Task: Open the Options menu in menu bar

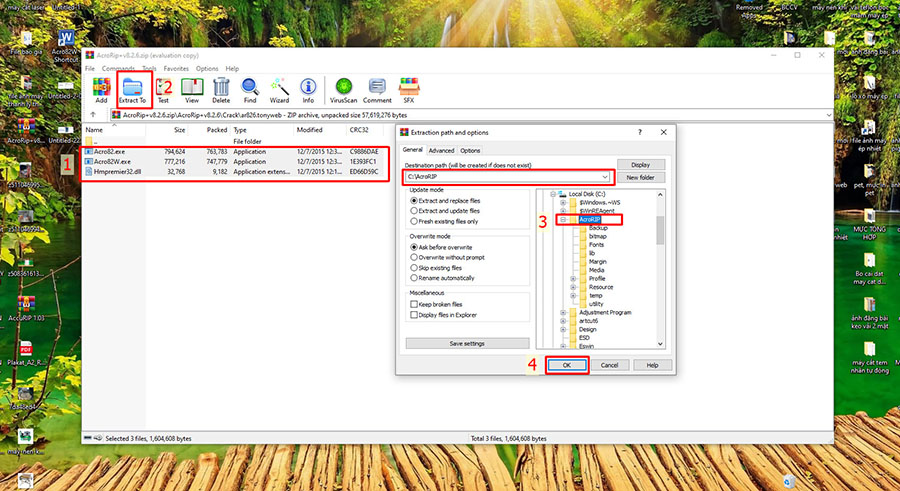Action: pos(207,68)
